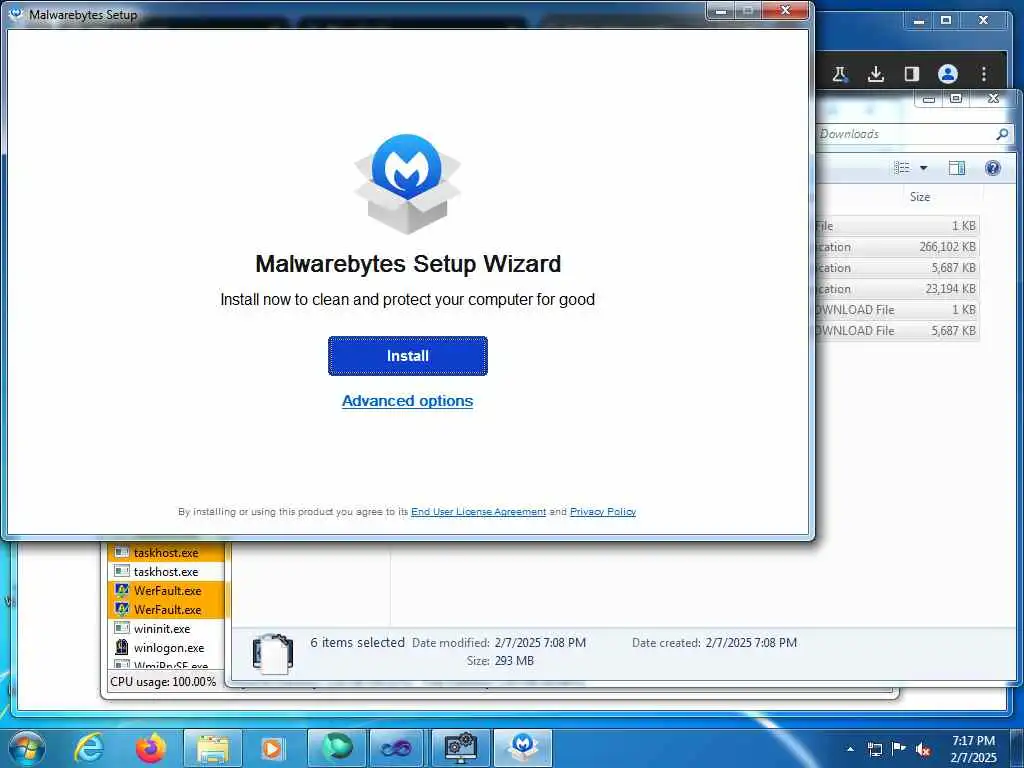Click the selected files icon in details pane
The width and height of the screenshot is (1024, 768).
[273, 653]
